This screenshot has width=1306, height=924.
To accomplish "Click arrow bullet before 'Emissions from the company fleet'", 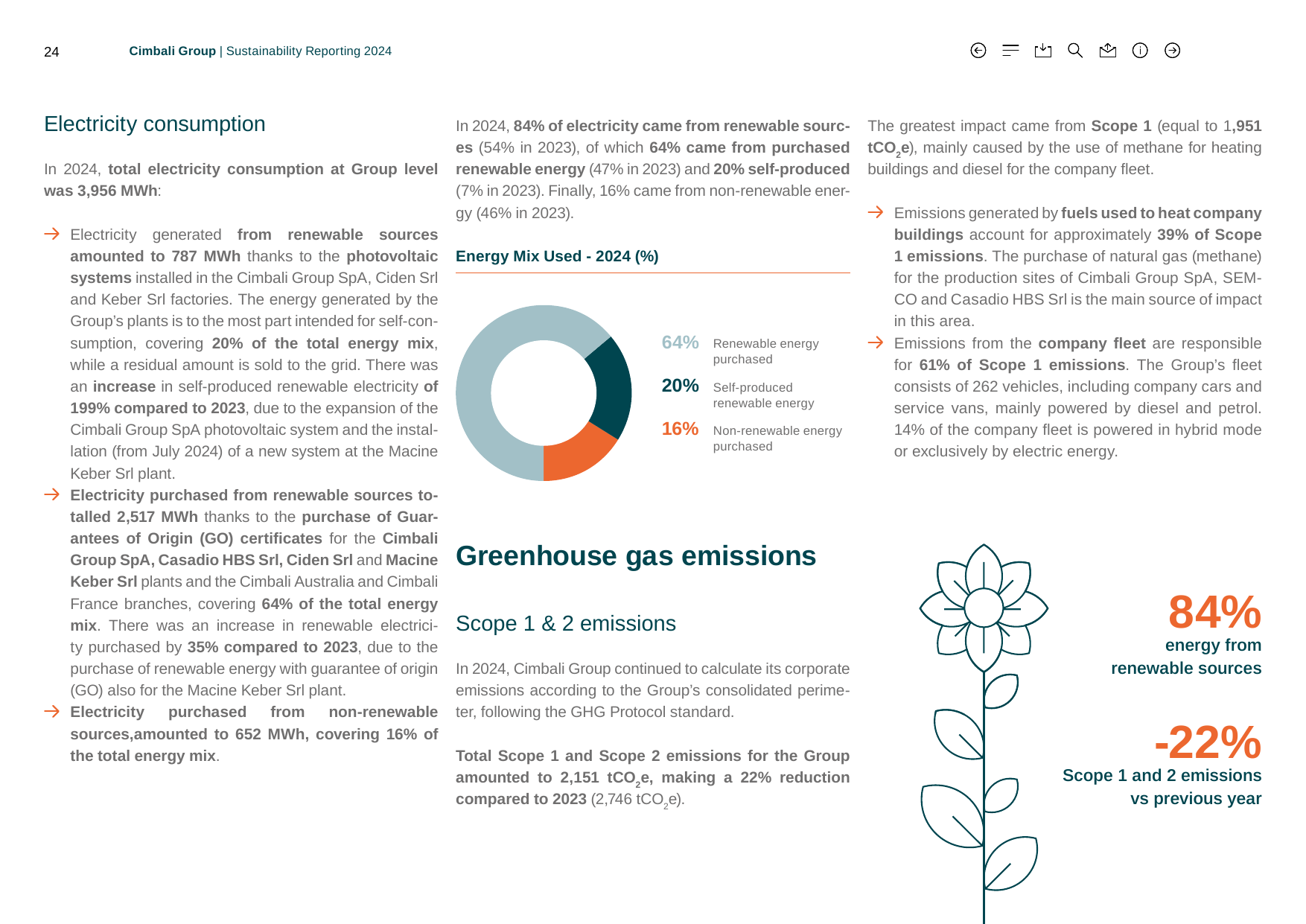I will click(x=876, y=342).
